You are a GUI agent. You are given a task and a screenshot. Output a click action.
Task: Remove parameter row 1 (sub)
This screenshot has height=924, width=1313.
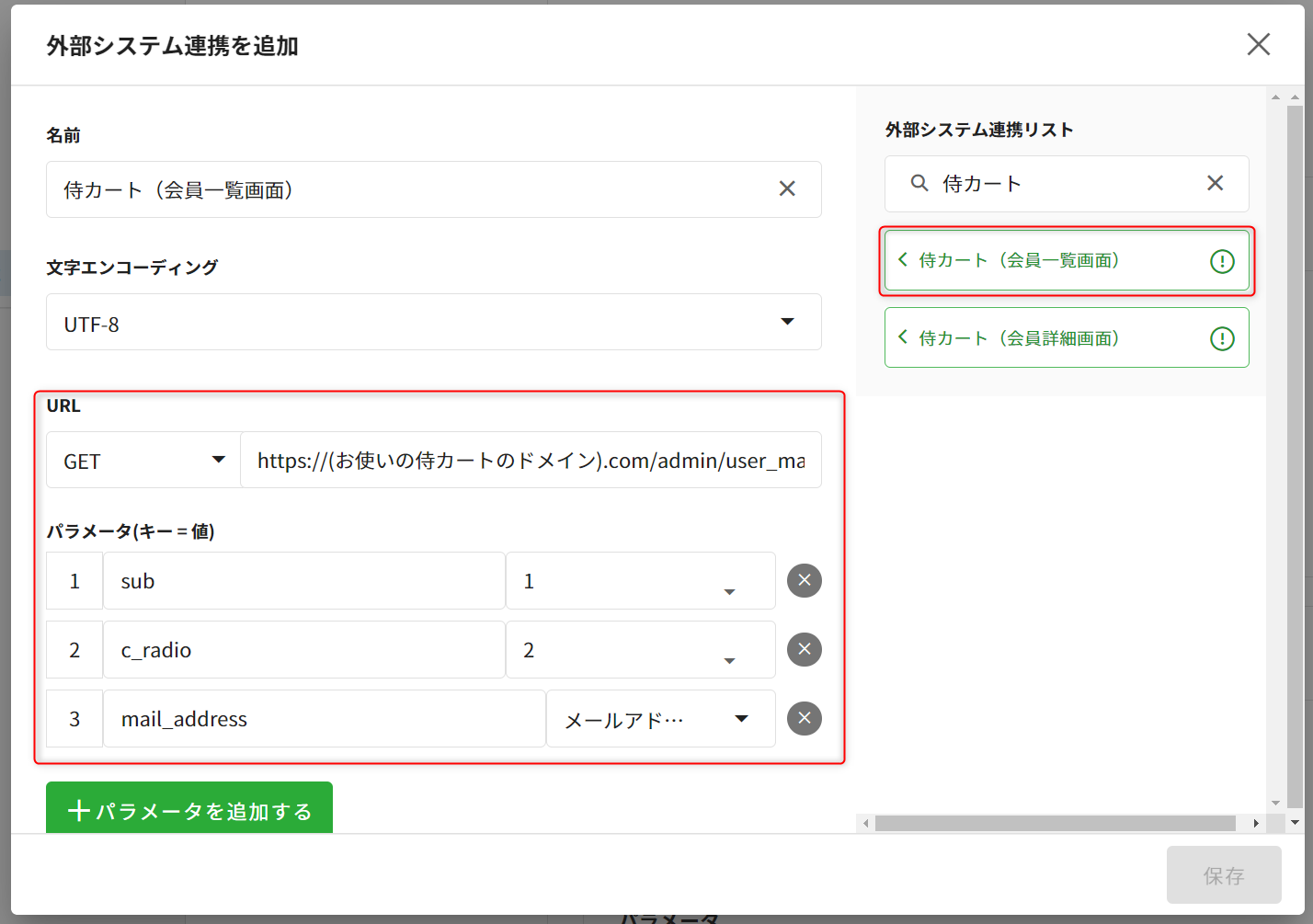[x=804, y=580]
